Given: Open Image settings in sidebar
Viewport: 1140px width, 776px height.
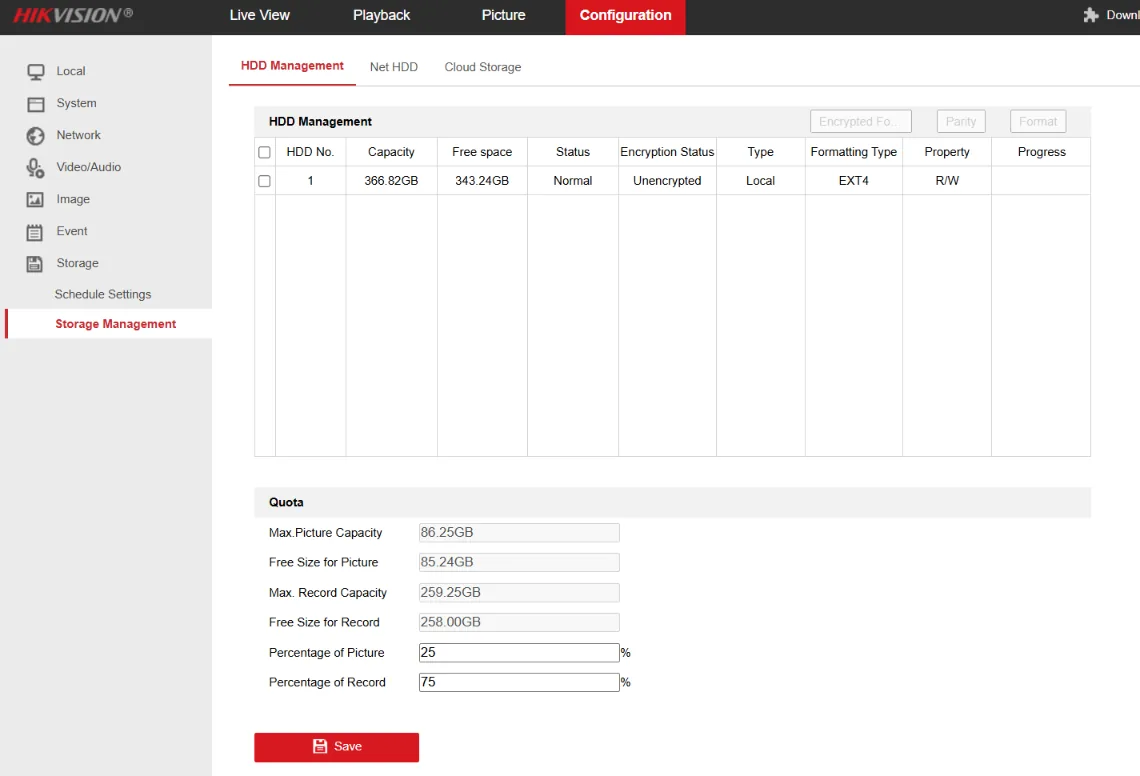Looking at the screenshot, I should tap(73, 199).
